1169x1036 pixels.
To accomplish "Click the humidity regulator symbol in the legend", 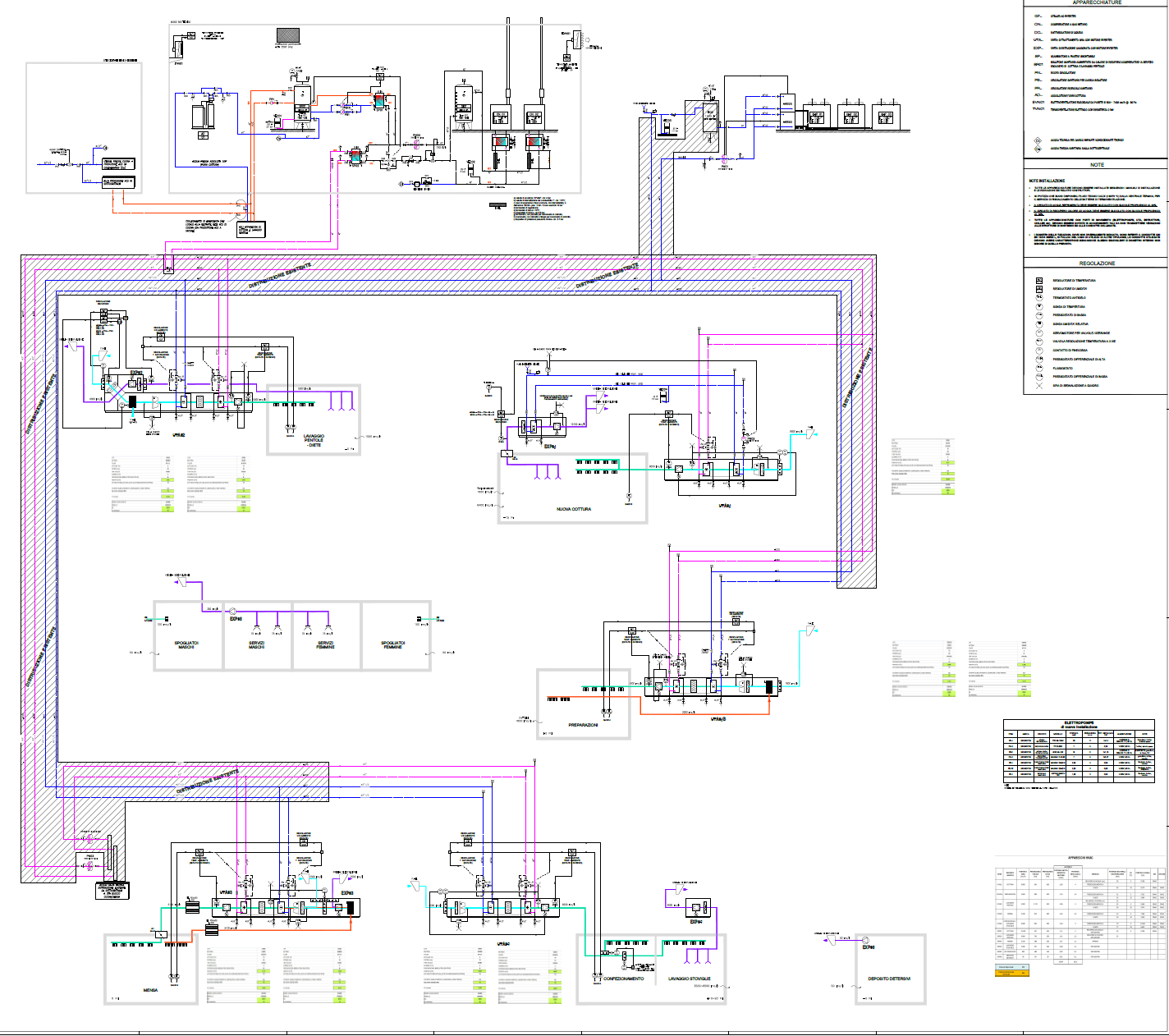I will [1038, 289].
